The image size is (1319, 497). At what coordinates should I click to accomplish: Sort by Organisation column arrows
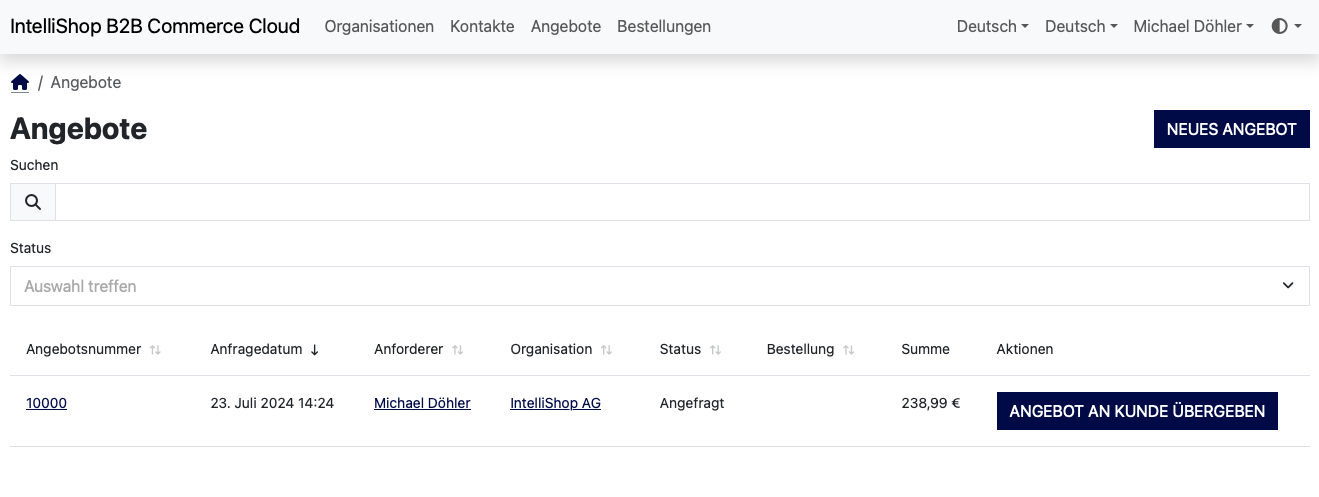pos(607,350)
